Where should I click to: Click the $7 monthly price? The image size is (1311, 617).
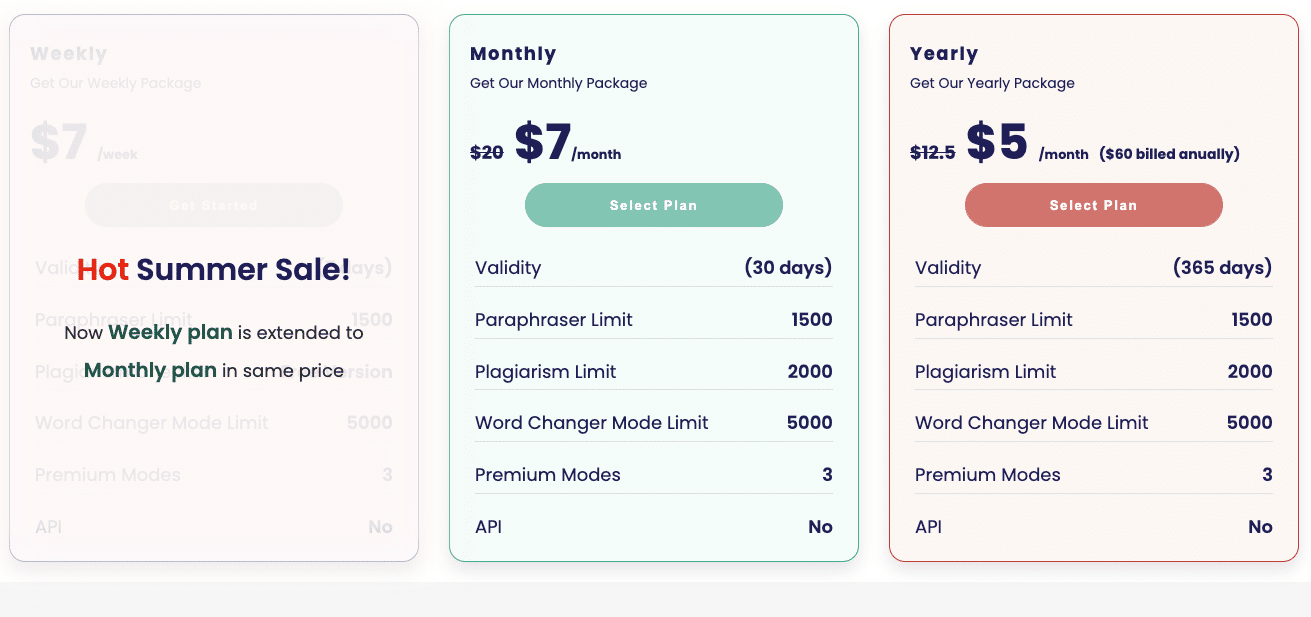click(x=543, y=142)
